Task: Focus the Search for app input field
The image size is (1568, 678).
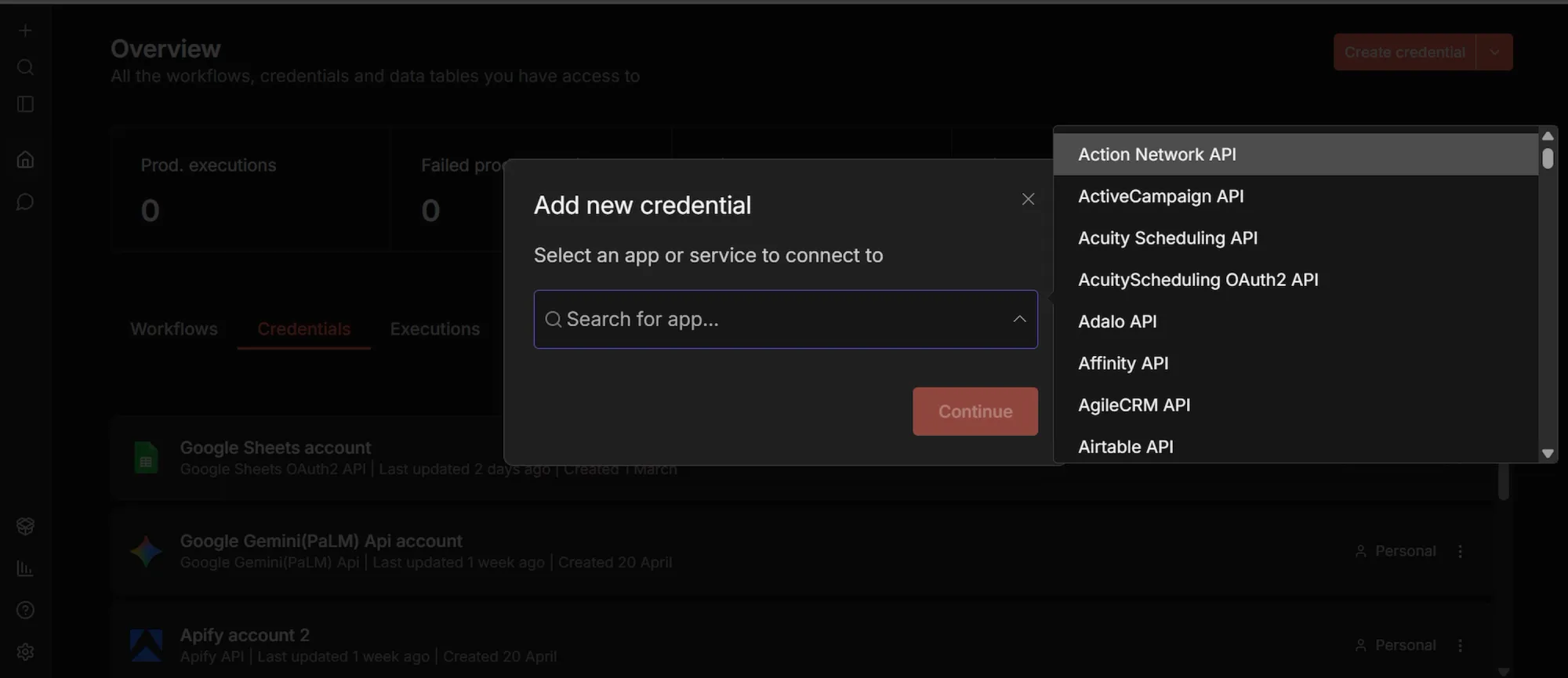Action: coord(786,319)
